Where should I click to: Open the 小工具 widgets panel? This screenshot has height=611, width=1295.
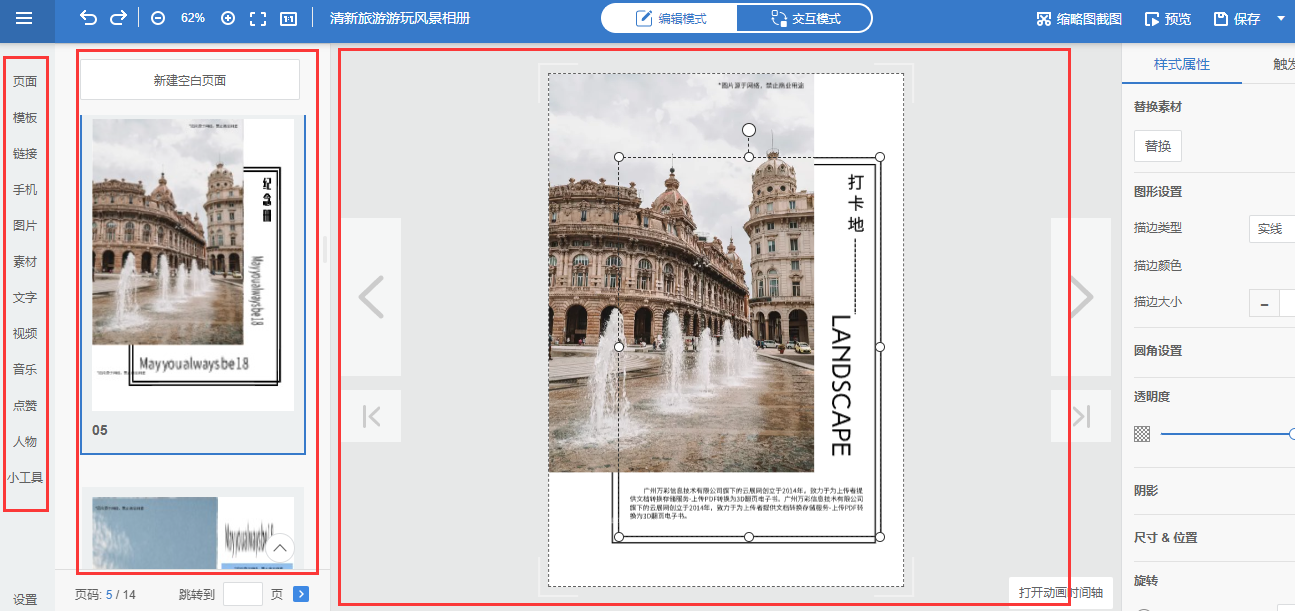pyautogui.click(x=25, y=478)
